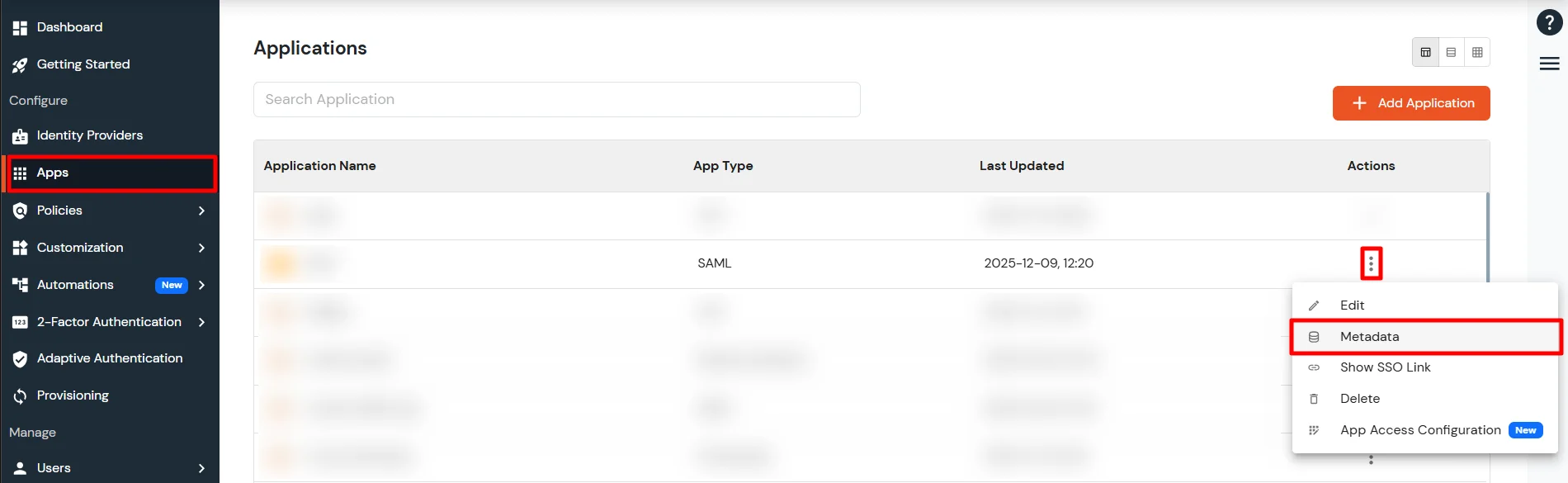Click the Identity Providers icon
Screen dimensions: 1568x483
(x=20, y=135)
